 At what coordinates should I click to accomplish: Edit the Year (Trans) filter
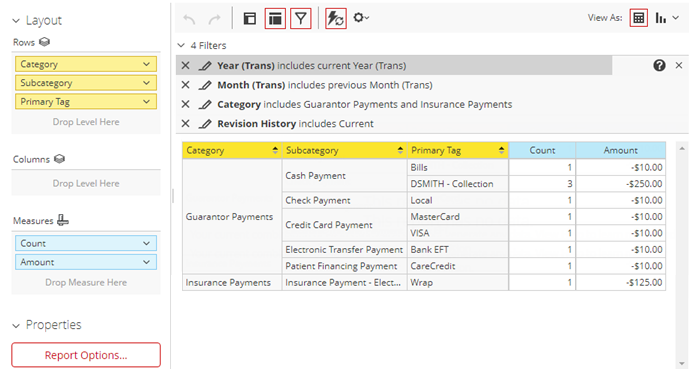[x=205, y=65]
